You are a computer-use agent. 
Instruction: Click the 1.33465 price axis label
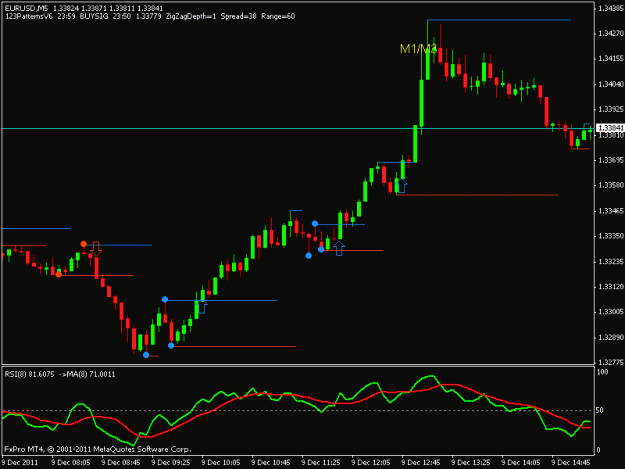[611, 211]
